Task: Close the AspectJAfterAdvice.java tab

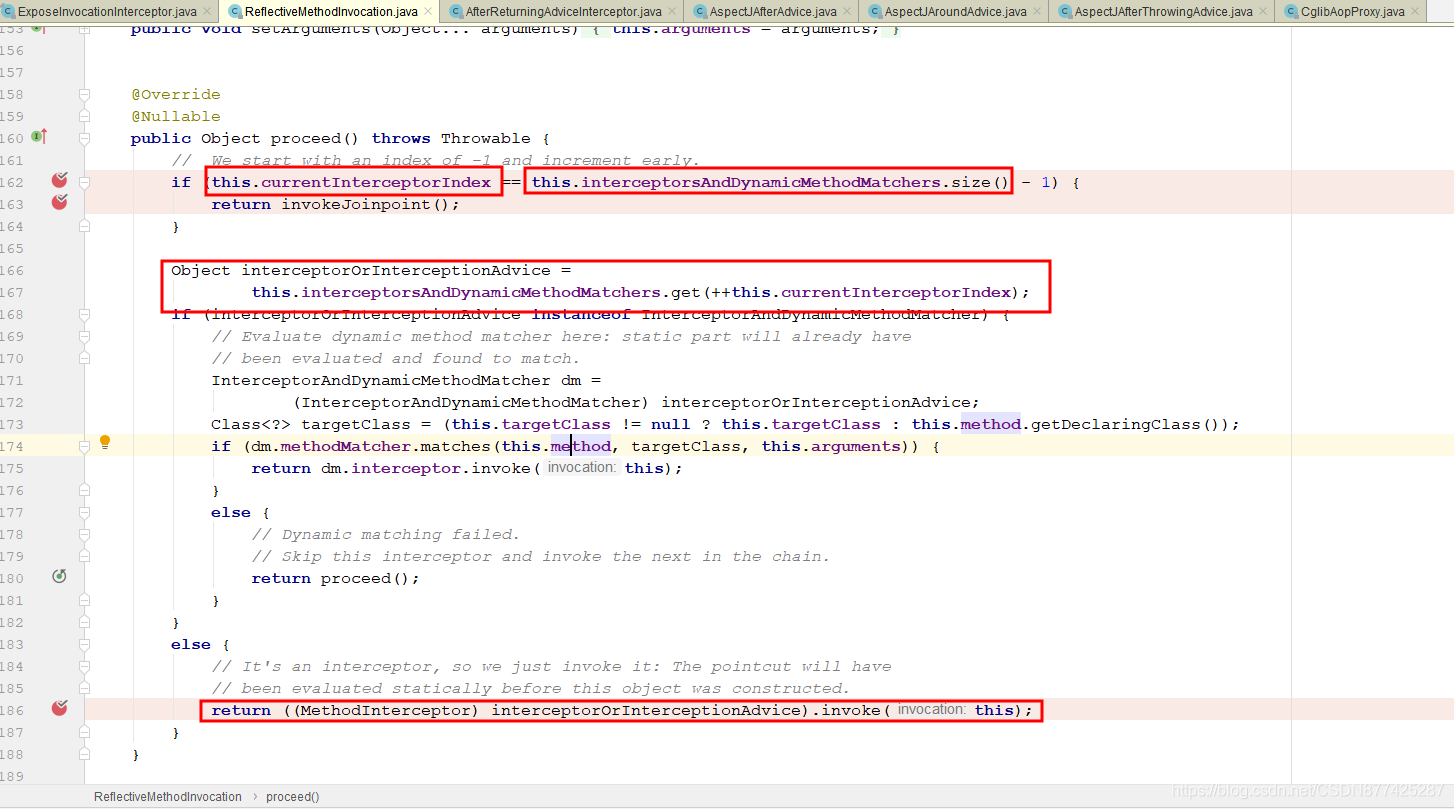Action: (847, 12)
